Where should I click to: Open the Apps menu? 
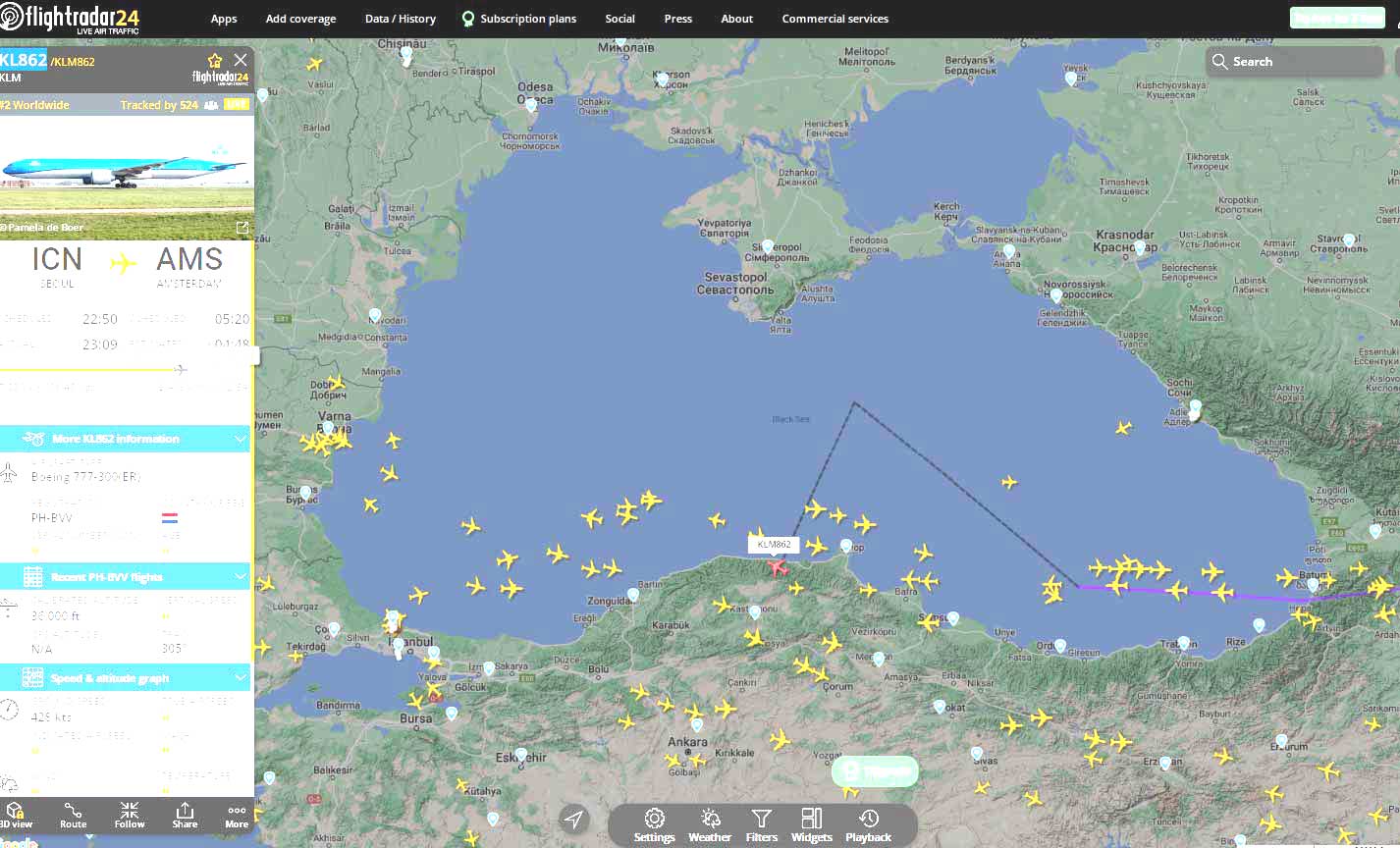pyautogui.click(x=224, y=19)
